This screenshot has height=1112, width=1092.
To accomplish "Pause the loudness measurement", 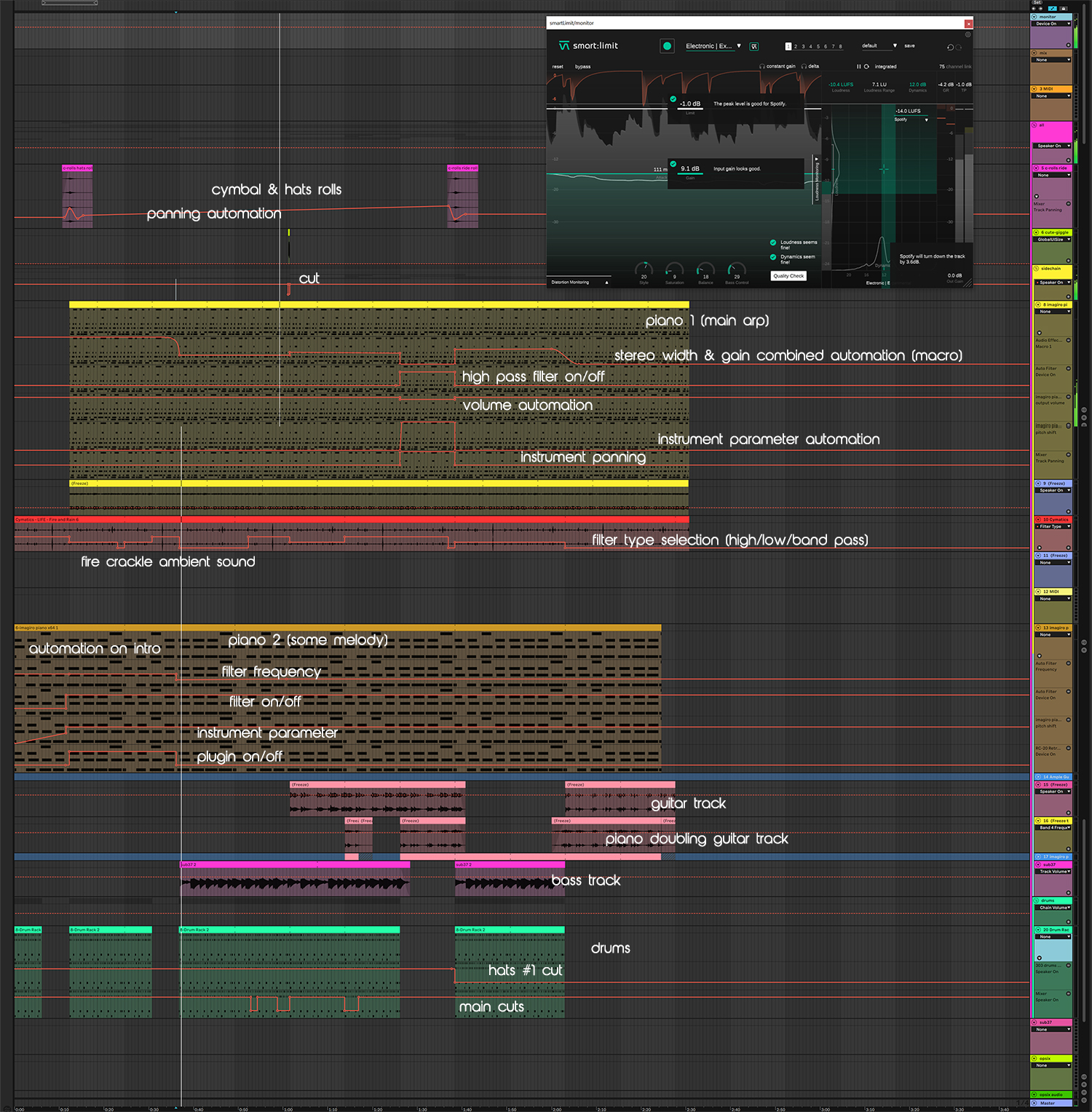I will pos(858,66).
